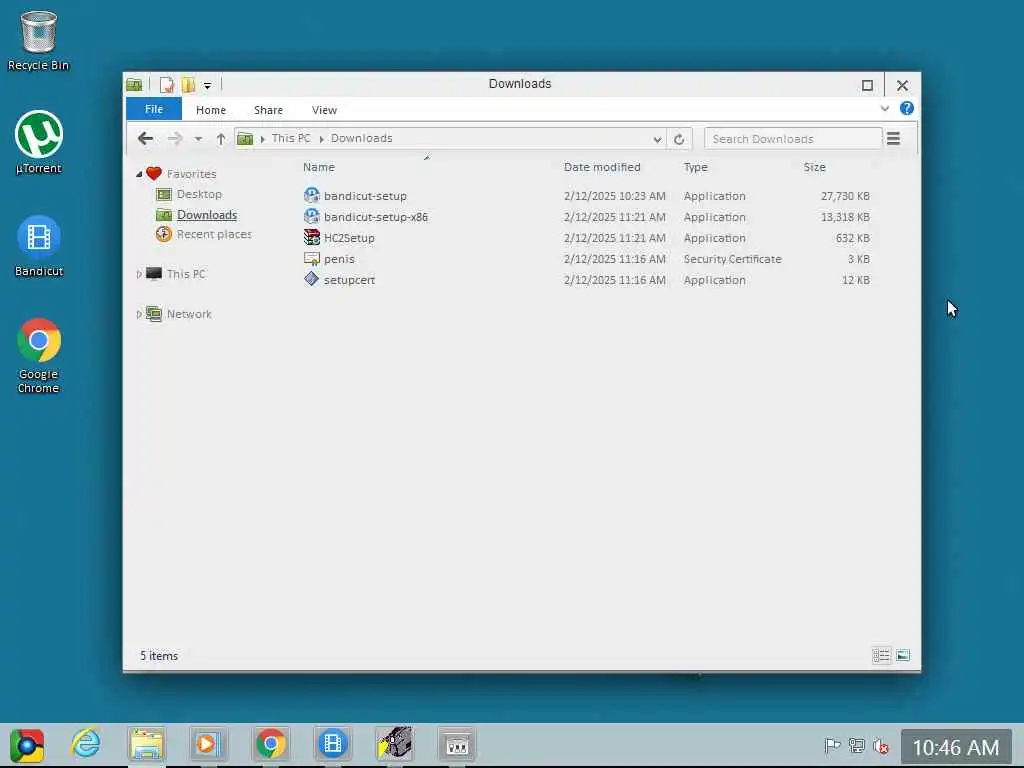This screenshot has height=768, width=1024.
Task: Open the recent locations dropdown
Action: [199, 139]
